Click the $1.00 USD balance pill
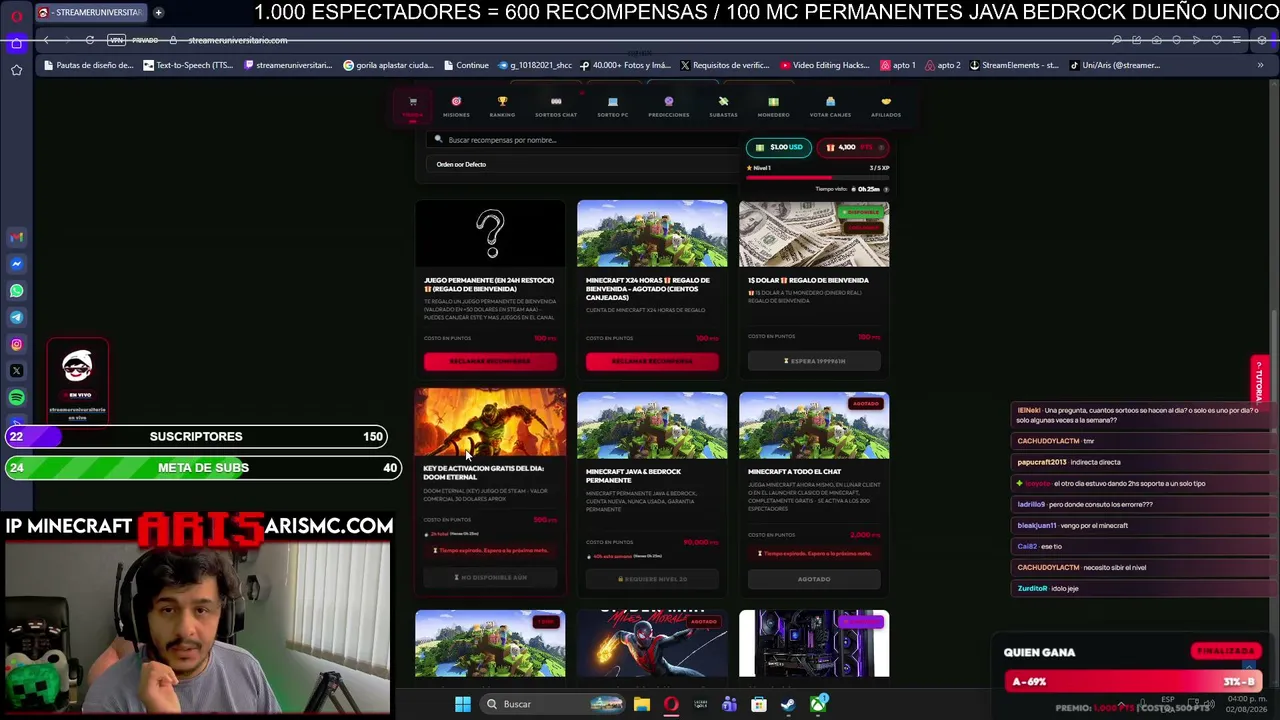 point(779,148)
